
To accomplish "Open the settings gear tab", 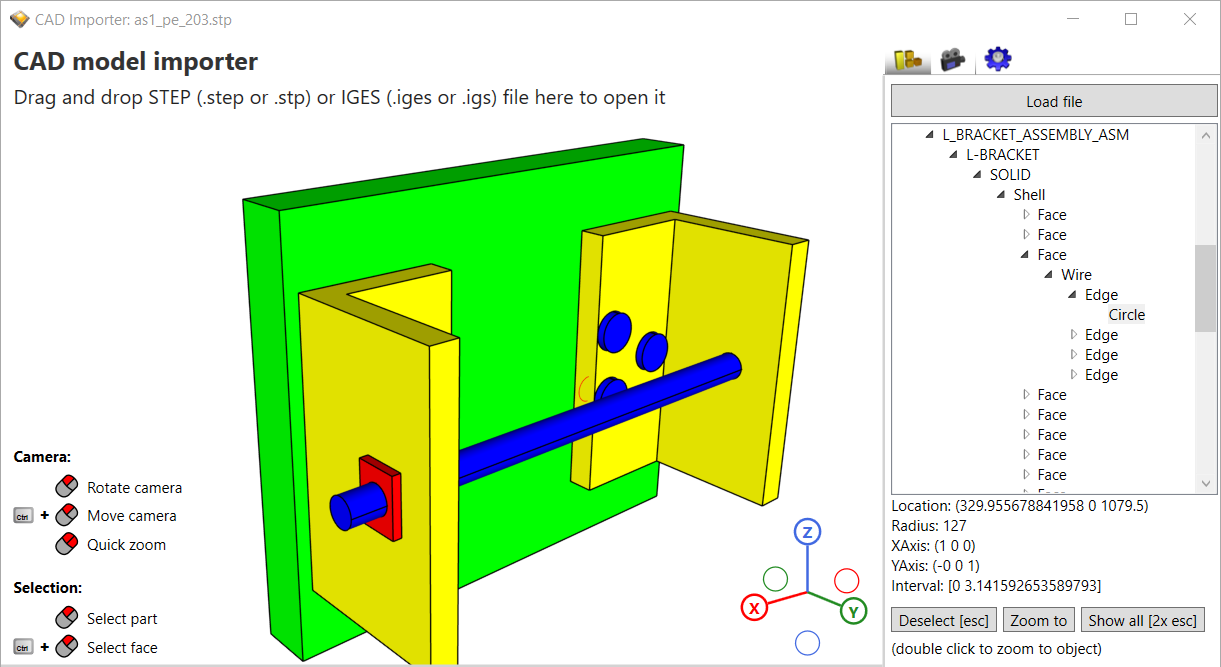I will click(x=997, y=58).
